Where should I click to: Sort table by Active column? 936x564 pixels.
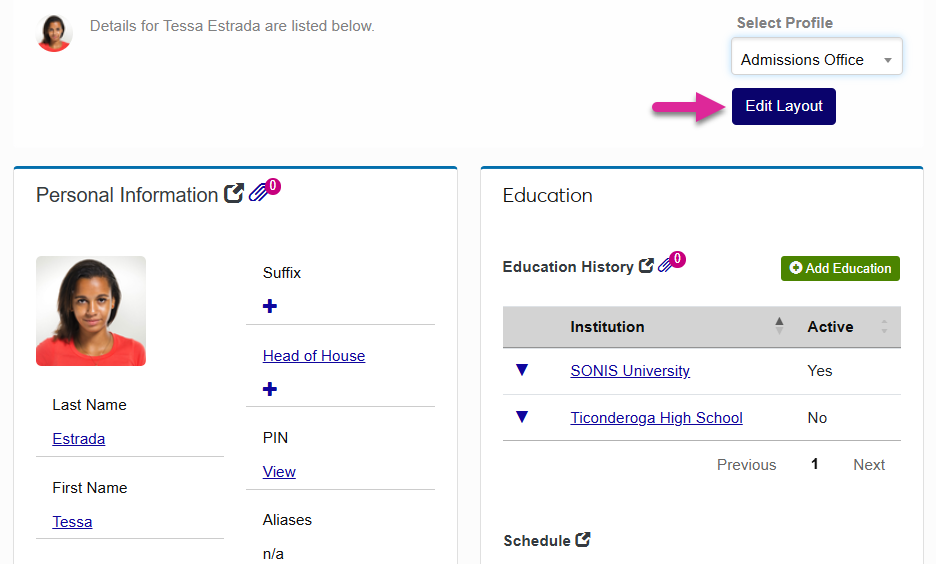pyautogui.click(x=883, y=326)
